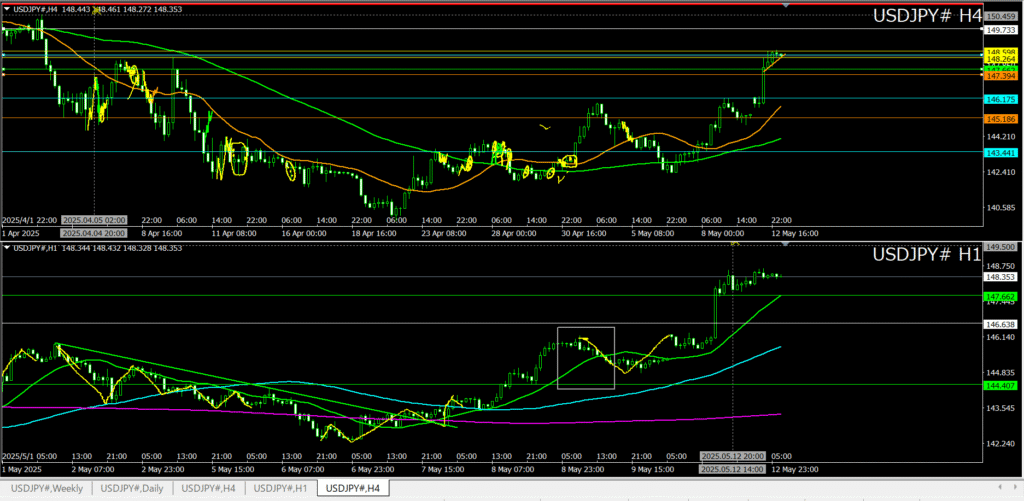The image size is (1024, 501).
Task: Click the right tab-scroll arrow
Action: point(1016,487)
